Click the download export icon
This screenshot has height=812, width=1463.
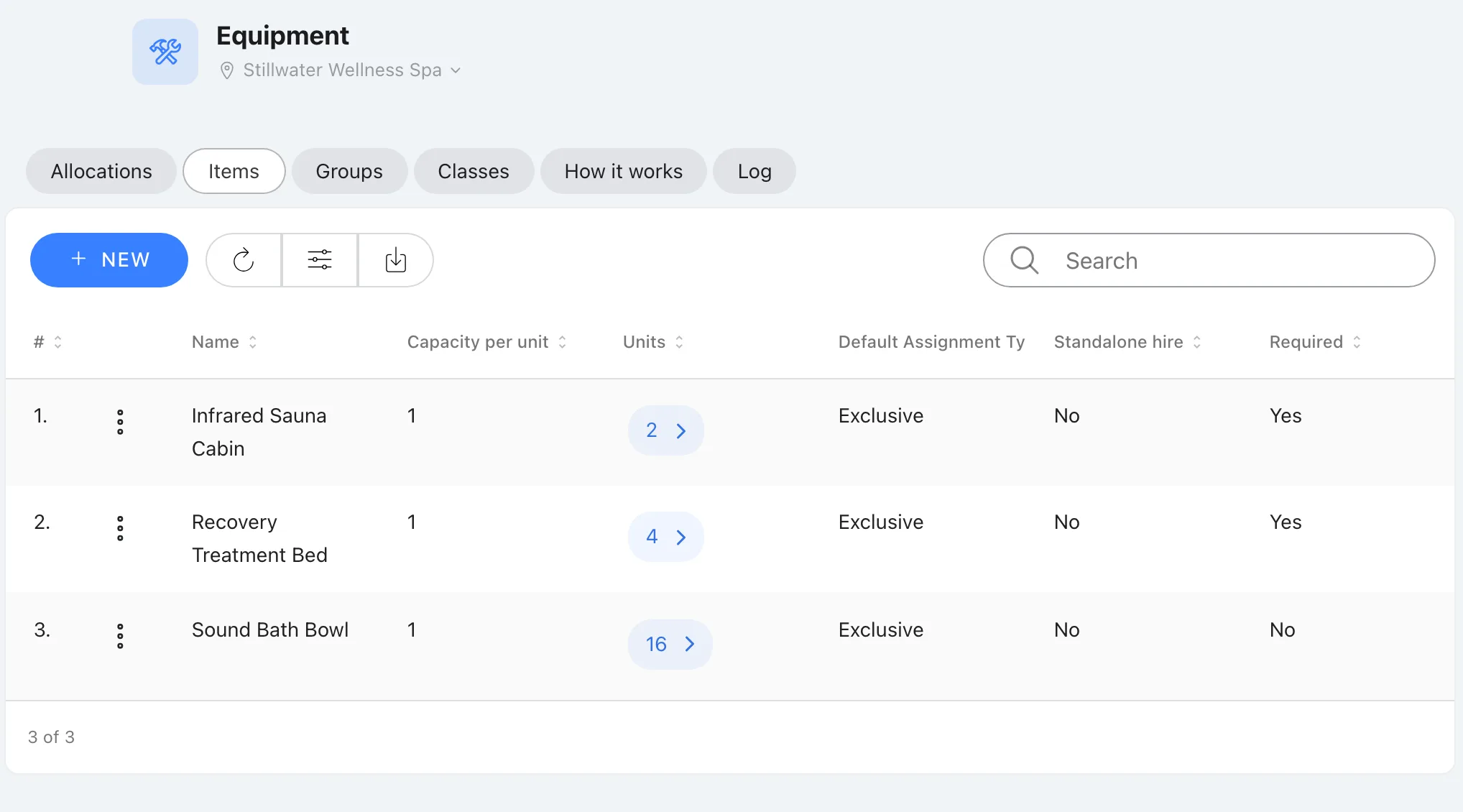click(396, 260)
